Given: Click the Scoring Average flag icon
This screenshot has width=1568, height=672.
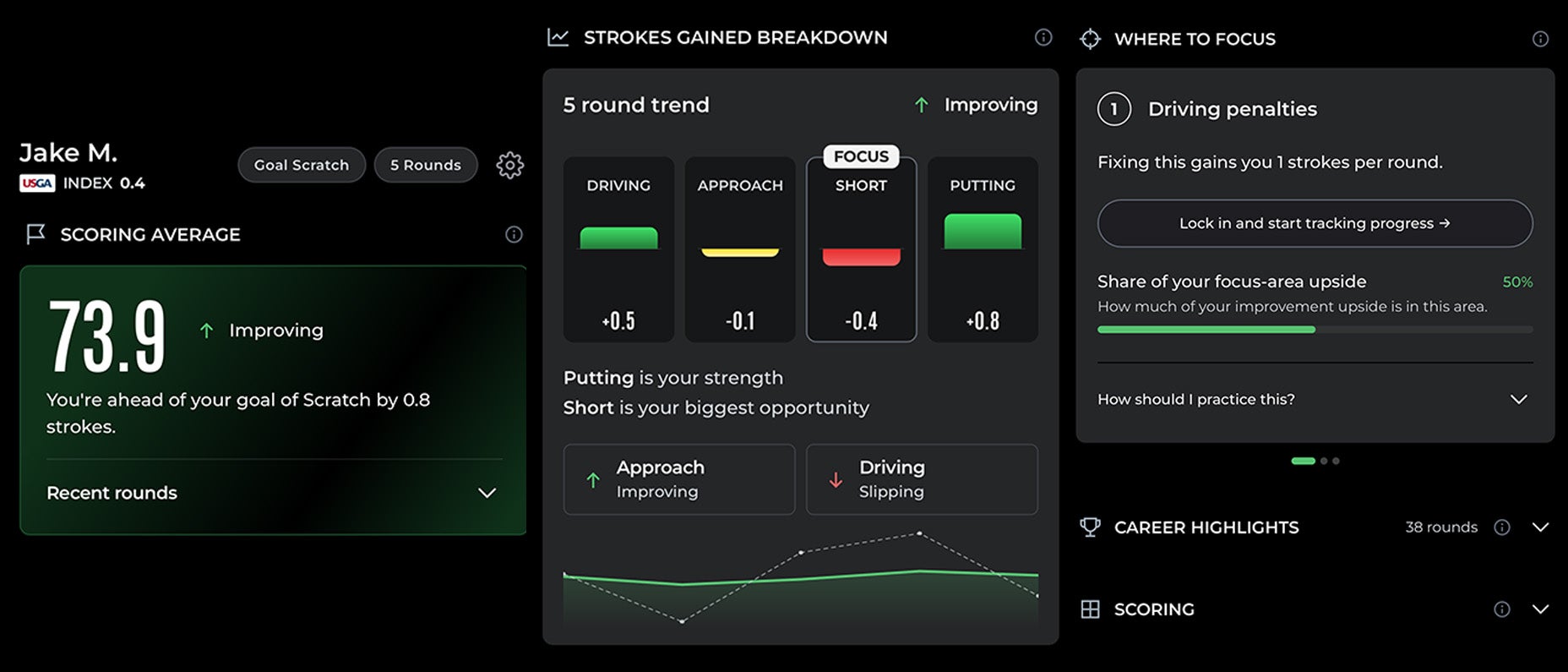Looking at the screenshot, I should [x=35, y=234].
